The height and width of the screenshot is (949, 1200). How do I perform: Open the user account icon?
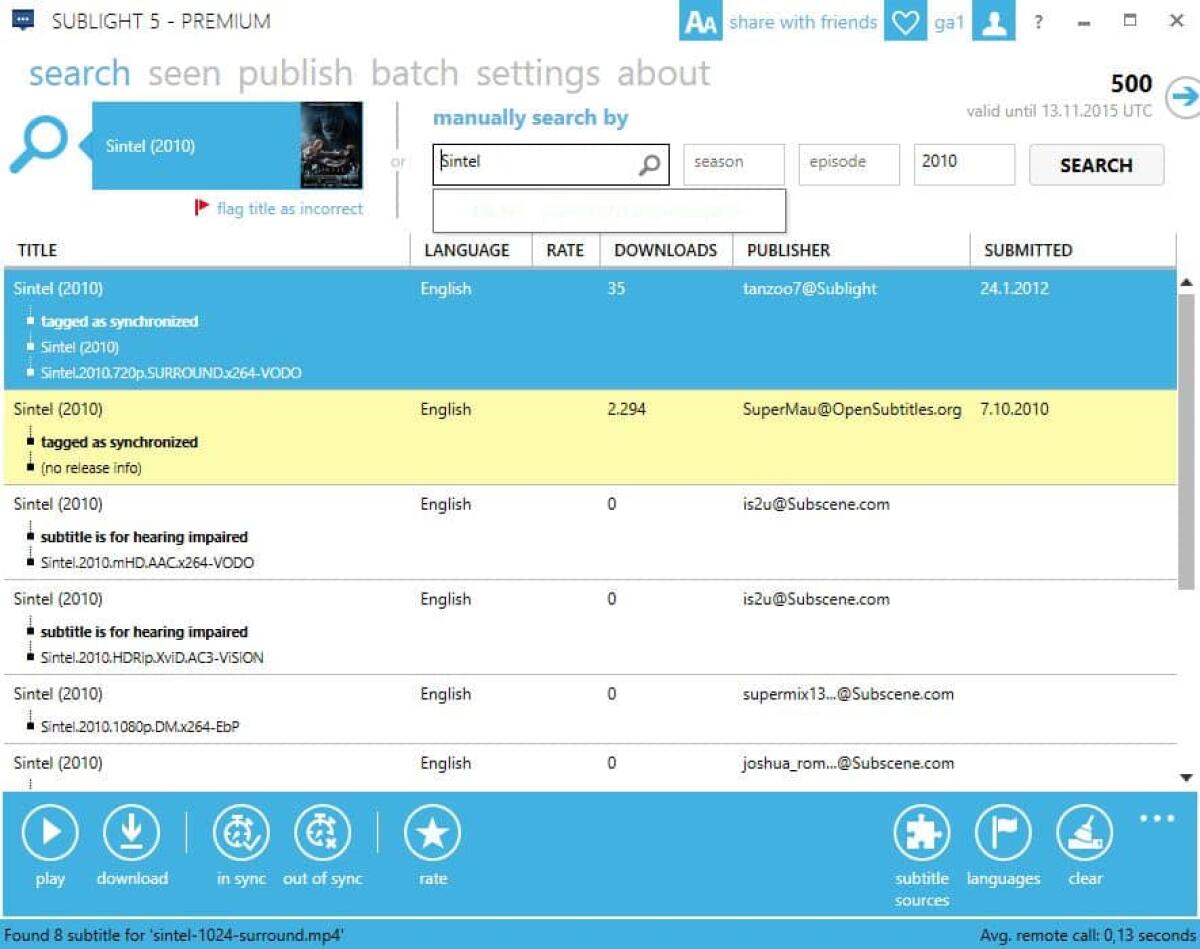pyautogui.click(x=994, y=21)
